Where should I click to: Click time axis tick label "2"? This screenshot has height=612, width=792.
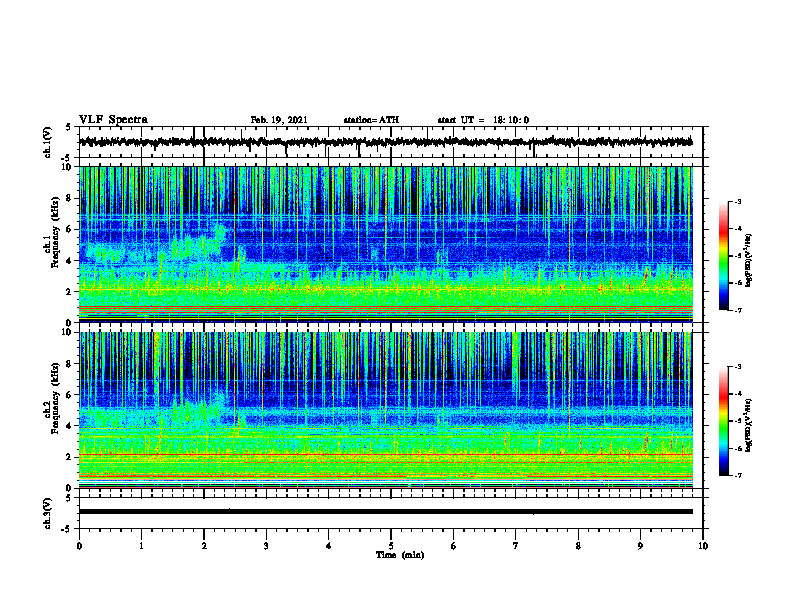tap(204, 546)
